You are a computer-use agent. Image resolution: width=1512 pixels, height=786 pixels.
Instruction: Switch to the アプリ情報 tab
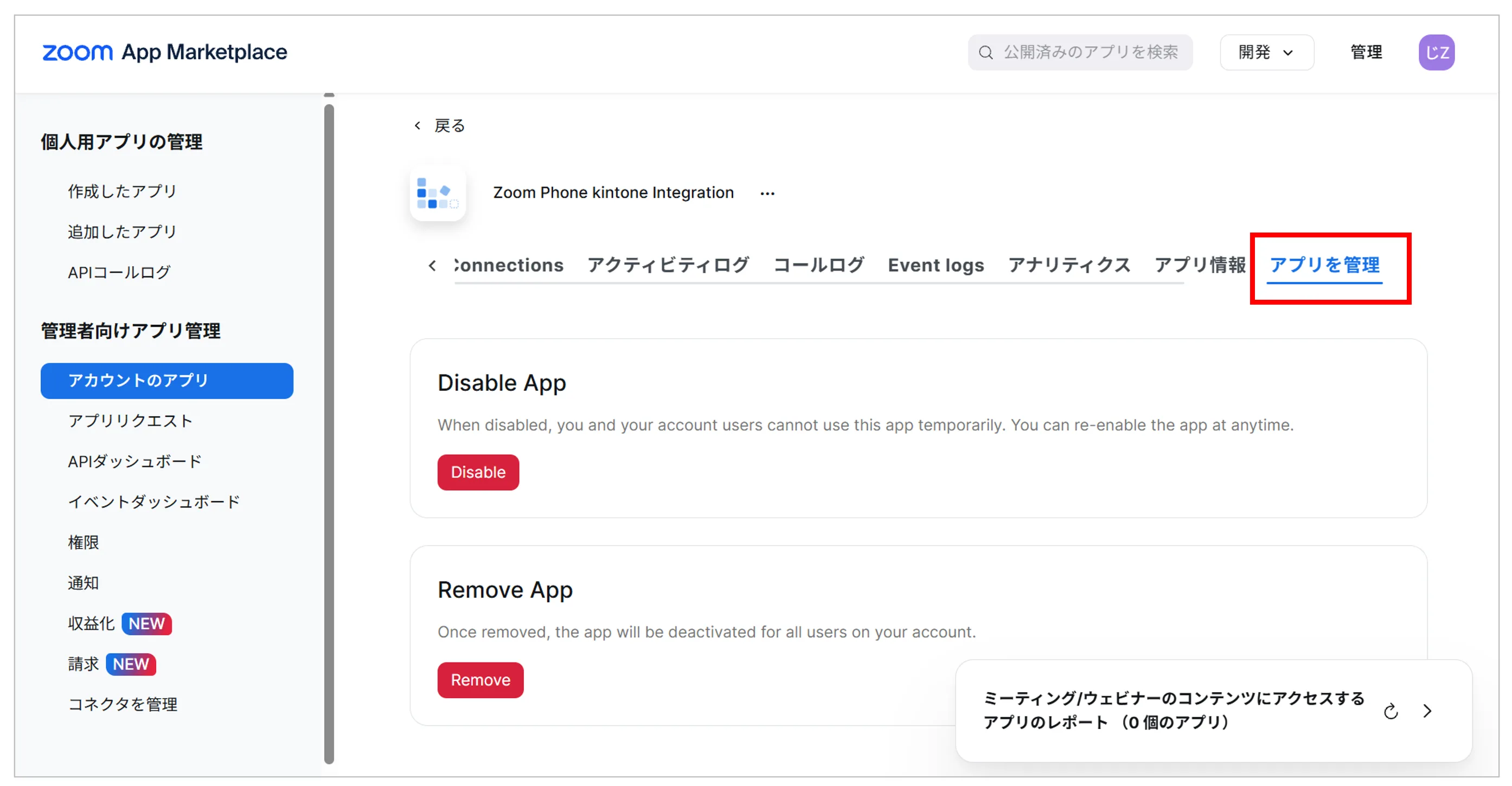[x=1200, y=265]
